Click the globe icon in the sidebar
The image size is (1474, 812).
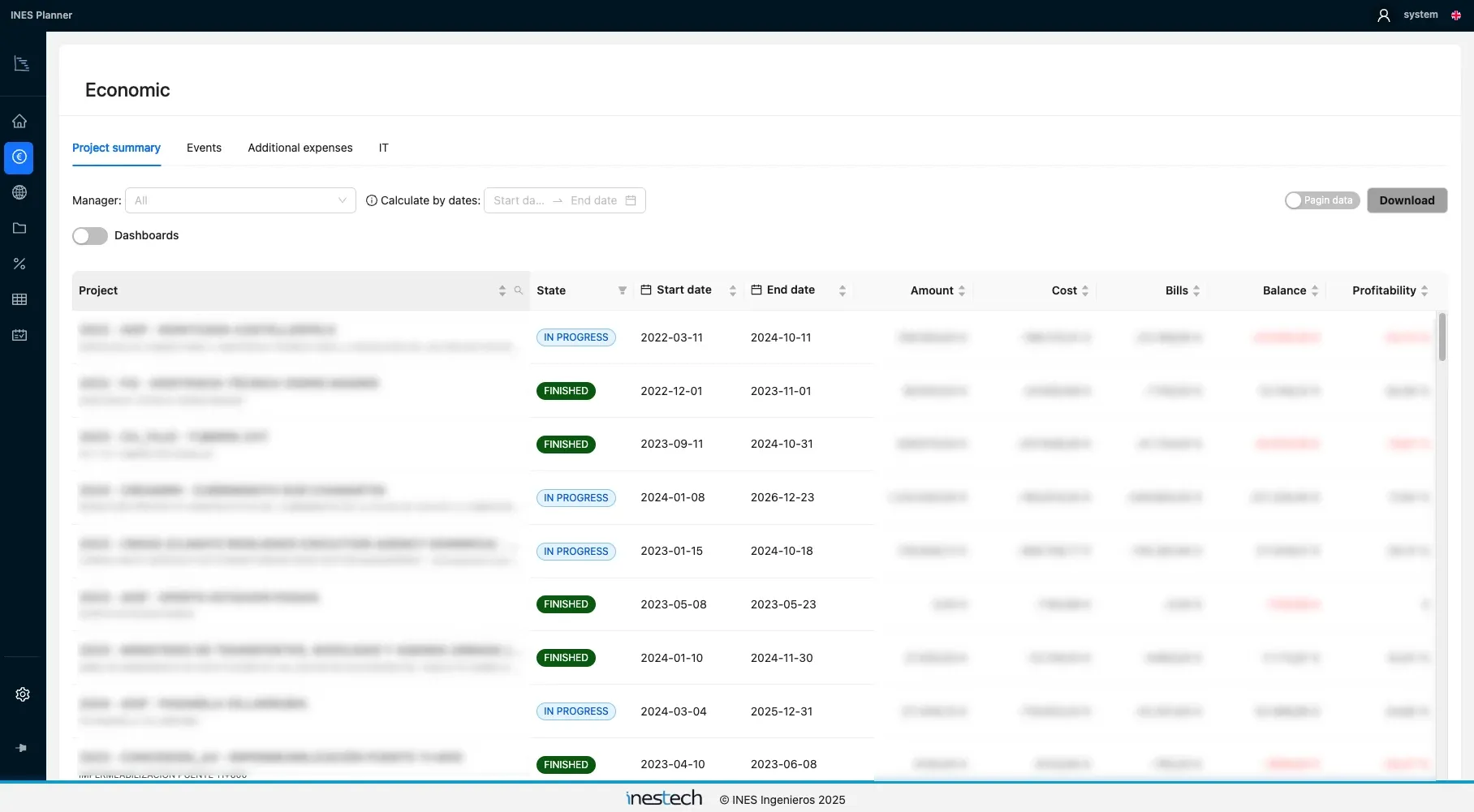click(x=19, y=192)
